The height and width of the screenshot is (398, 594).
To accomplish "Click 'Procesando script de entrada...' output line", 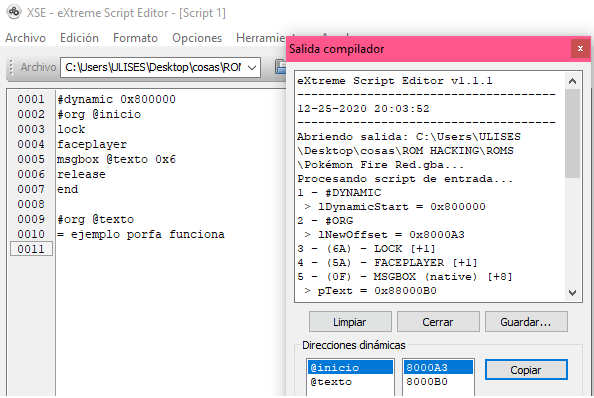I will [x=405, y=178].
